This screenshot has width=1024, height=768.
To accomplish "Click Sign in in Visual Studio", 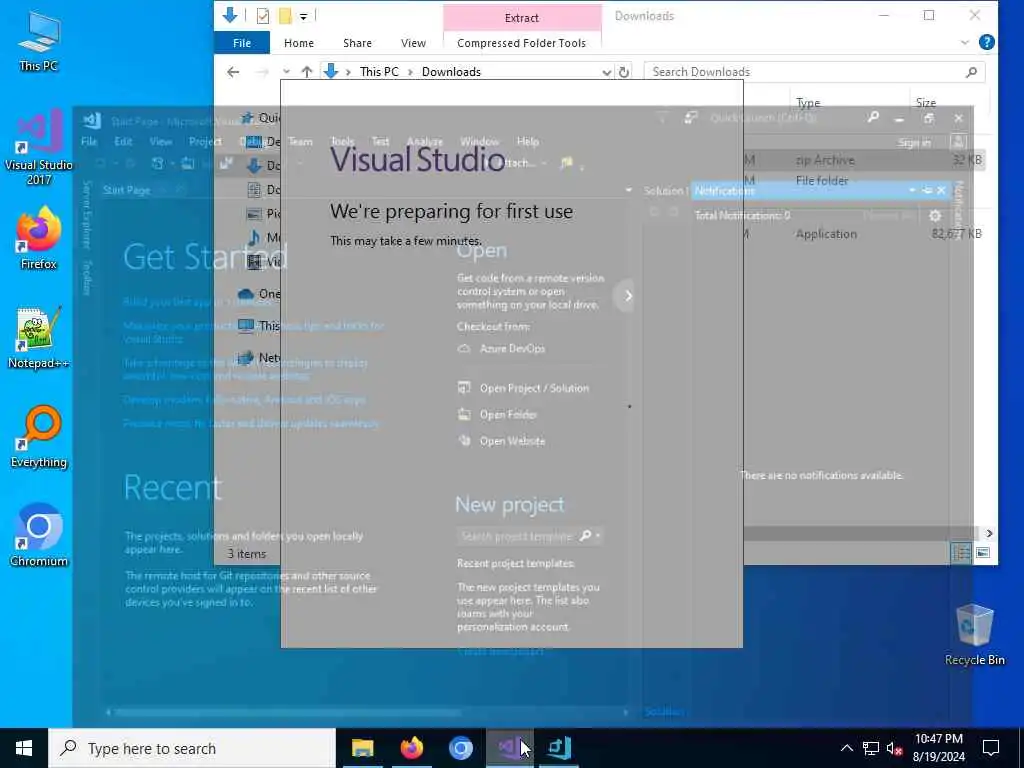I will [914, 142].
